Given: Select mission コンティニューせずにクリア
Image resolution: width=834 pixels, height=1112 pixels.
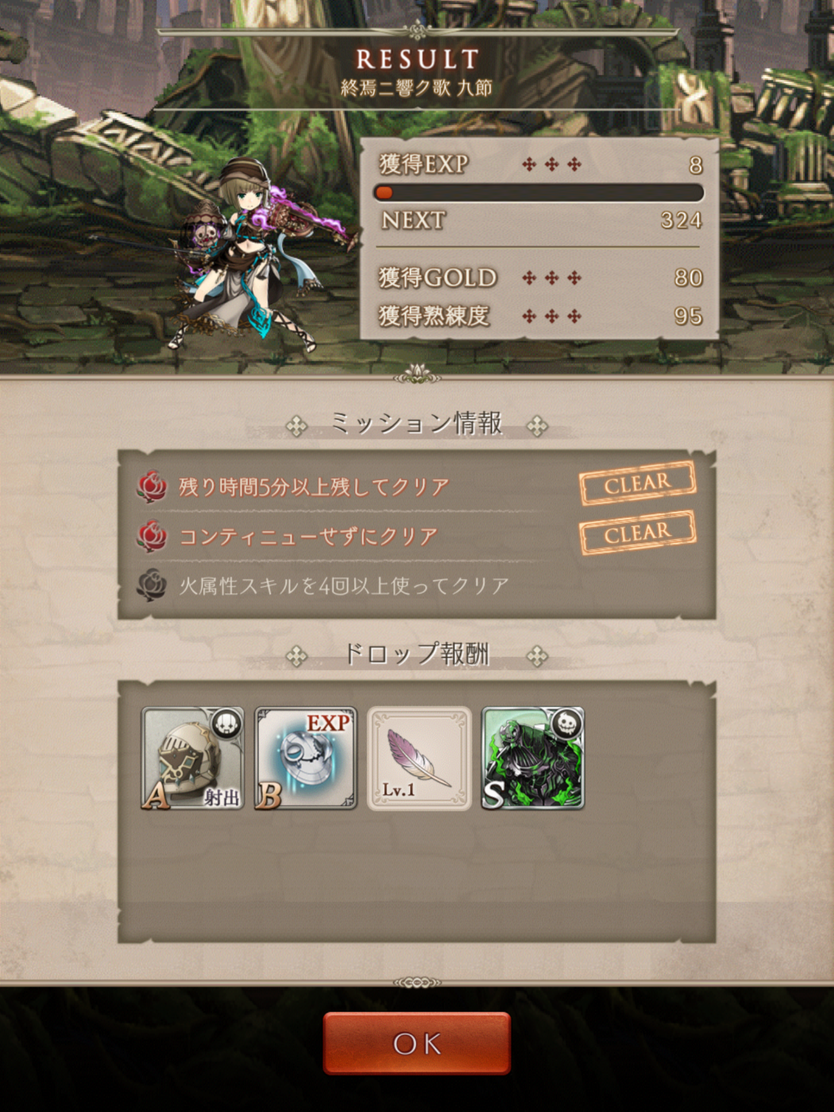Looking at the screenshot, I should pyautogui.click(x=308, y=536).
